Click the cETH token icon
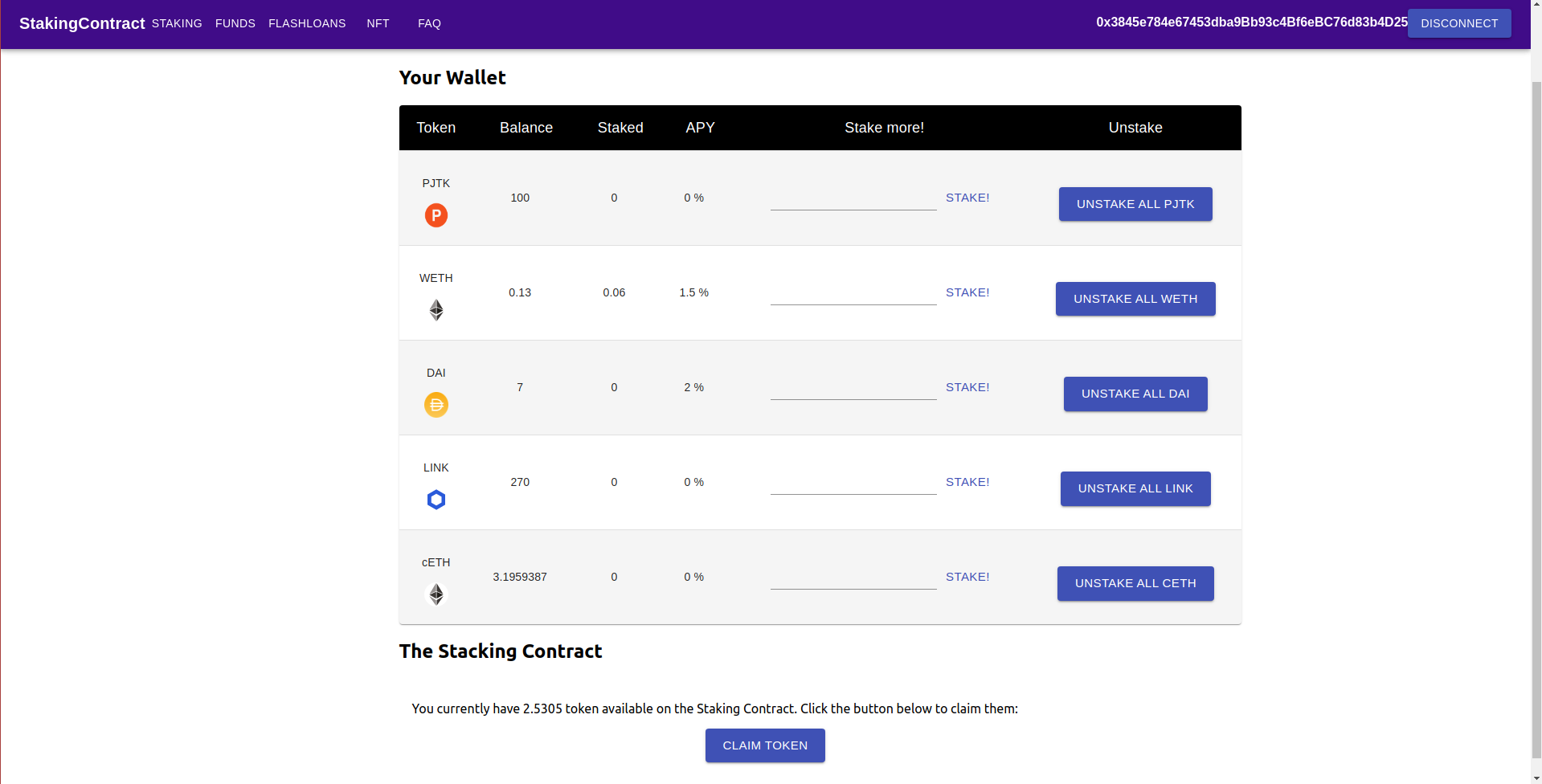 (436, 594)
